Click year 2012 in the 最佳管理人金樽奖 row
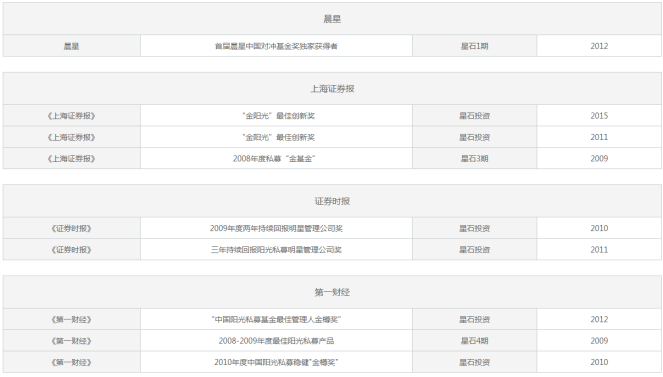The height and width of the screenshot is (377, 663). (599, 319)
